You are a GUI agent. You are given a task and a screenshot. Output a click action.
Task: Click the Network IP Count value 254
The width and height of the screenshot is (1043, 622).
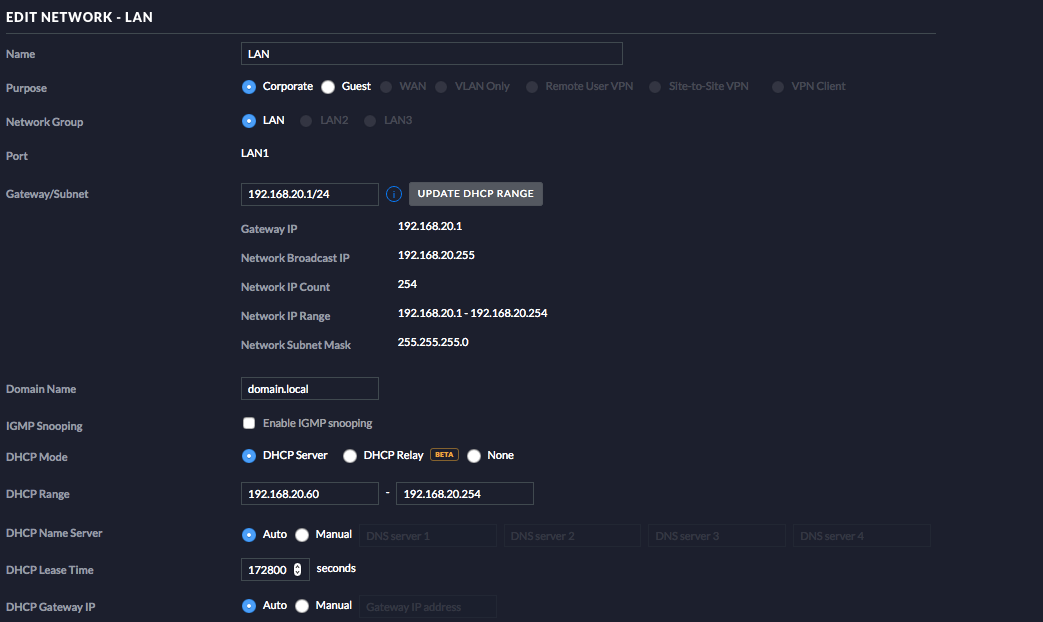pos(407,284)
